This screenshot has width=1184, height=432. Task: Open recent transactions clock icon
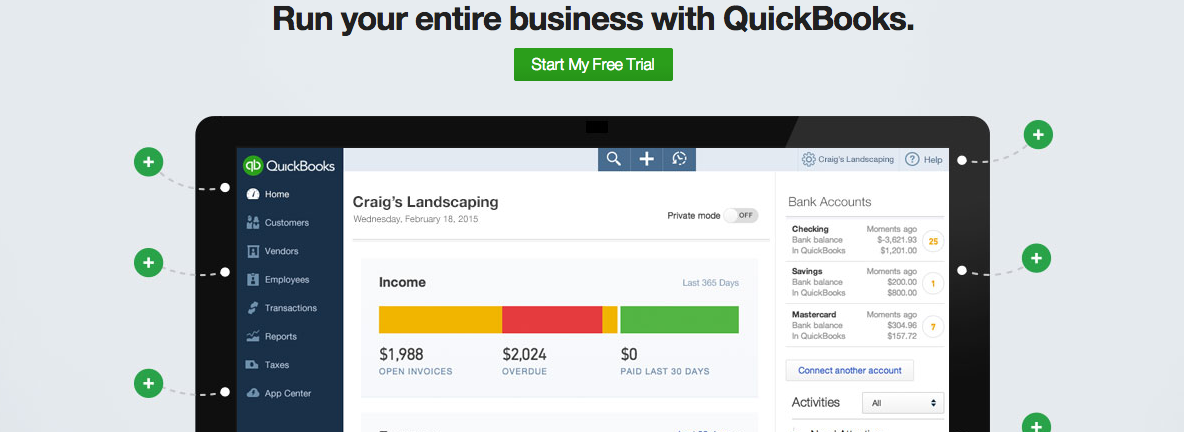(x=679, y=159)
